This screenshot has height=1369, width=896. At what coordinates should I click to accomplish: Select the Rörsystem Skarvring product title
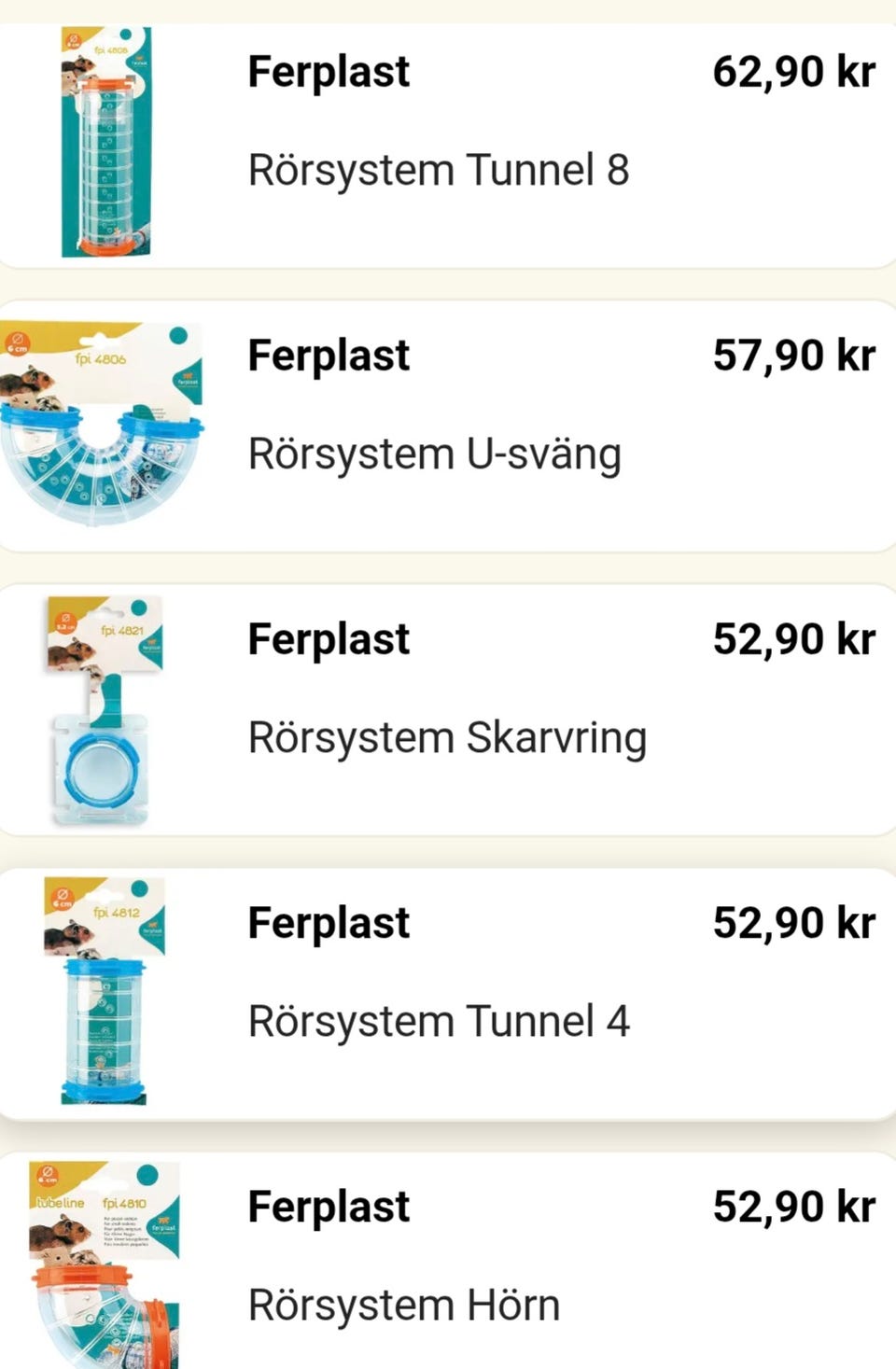[x=447, y=738]
